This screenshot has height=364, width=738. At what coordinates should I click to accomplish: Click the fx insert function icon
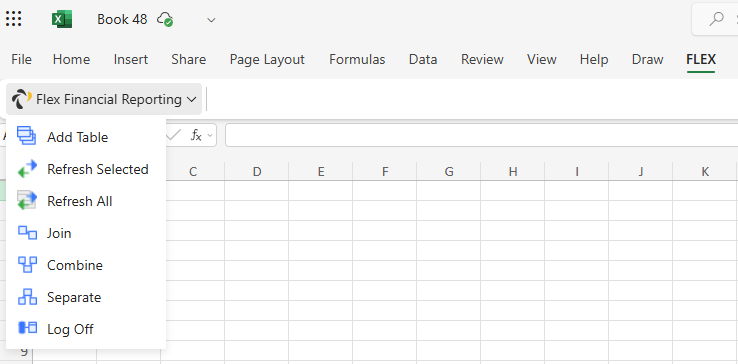tap(196, 136)
